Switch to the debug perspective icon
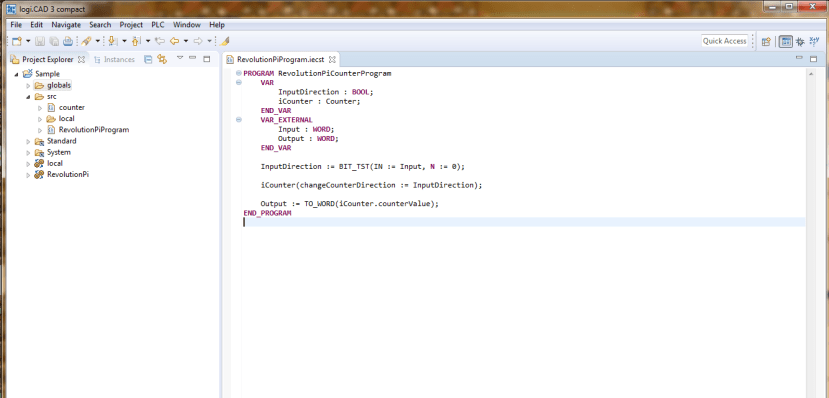The image size is (829, 398). coord(800,41)
